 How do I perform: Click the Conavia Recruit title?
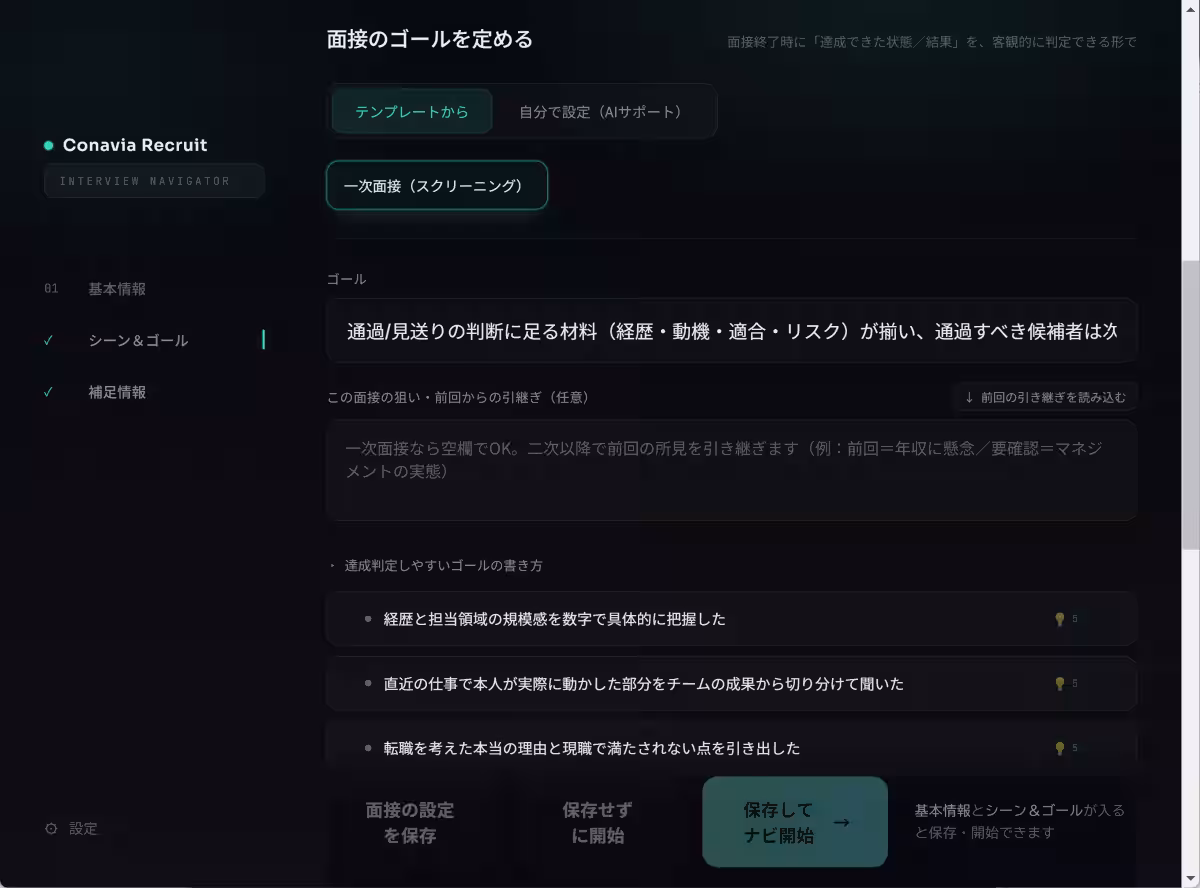(x=135, y=145)
